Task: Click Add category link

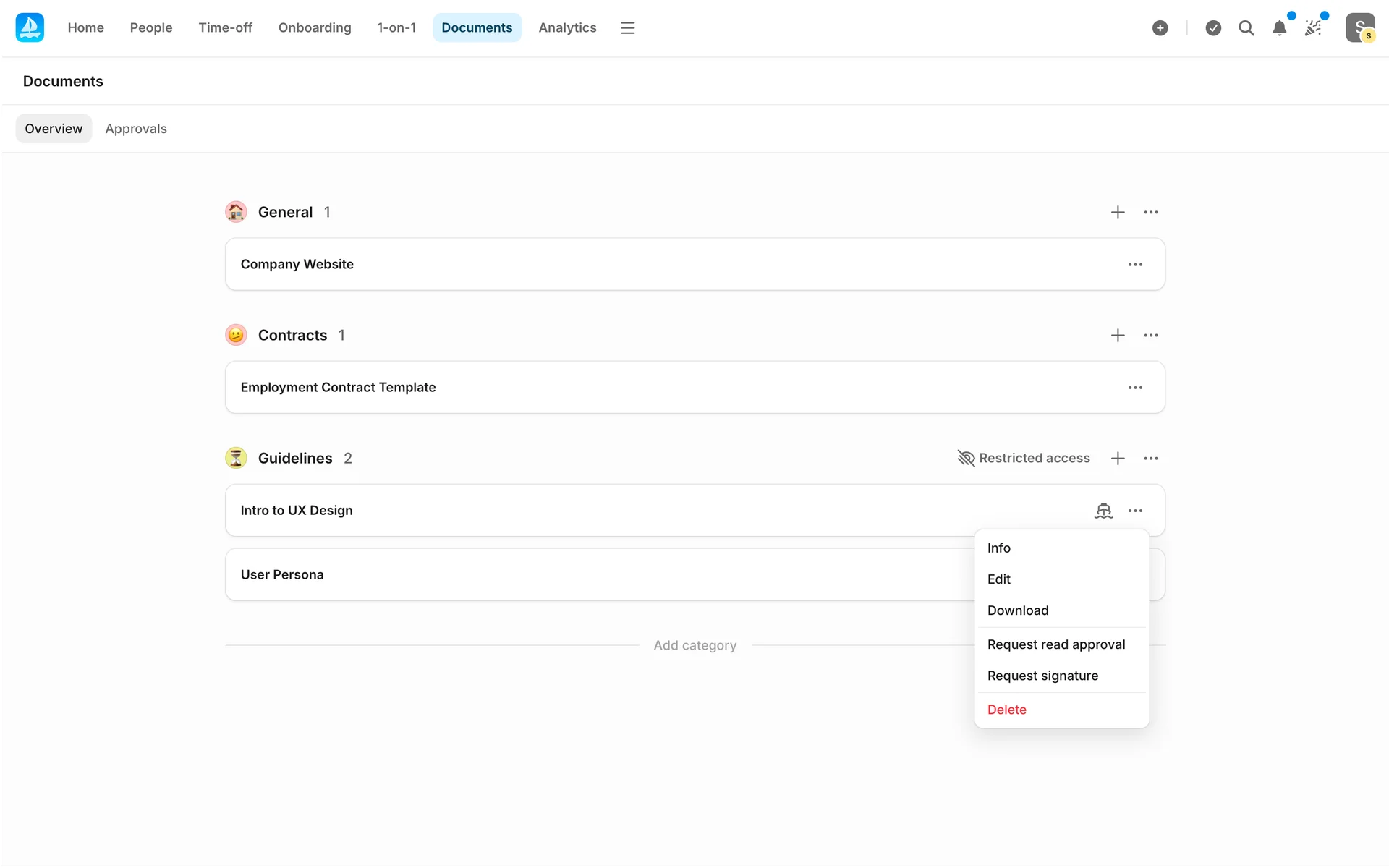Action: [694, 645]
